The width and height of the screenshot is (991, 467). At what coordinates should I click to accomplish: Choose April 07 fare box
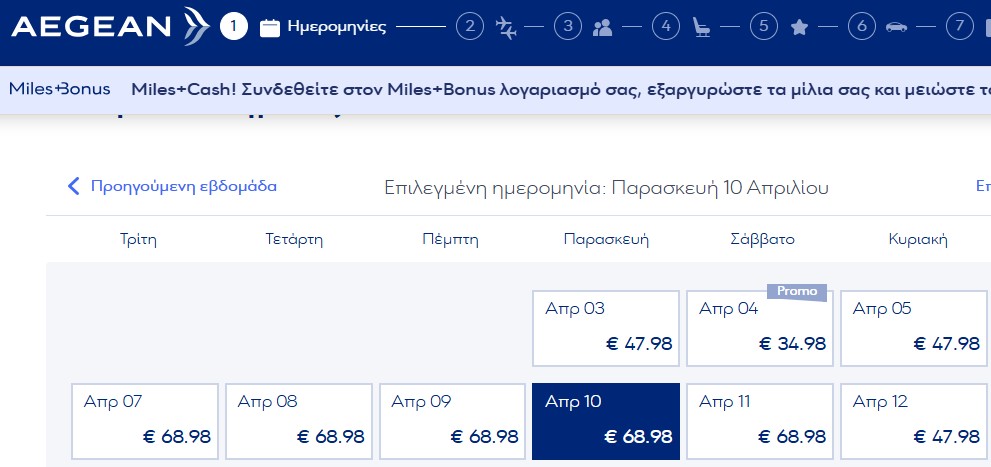[146, 421]
